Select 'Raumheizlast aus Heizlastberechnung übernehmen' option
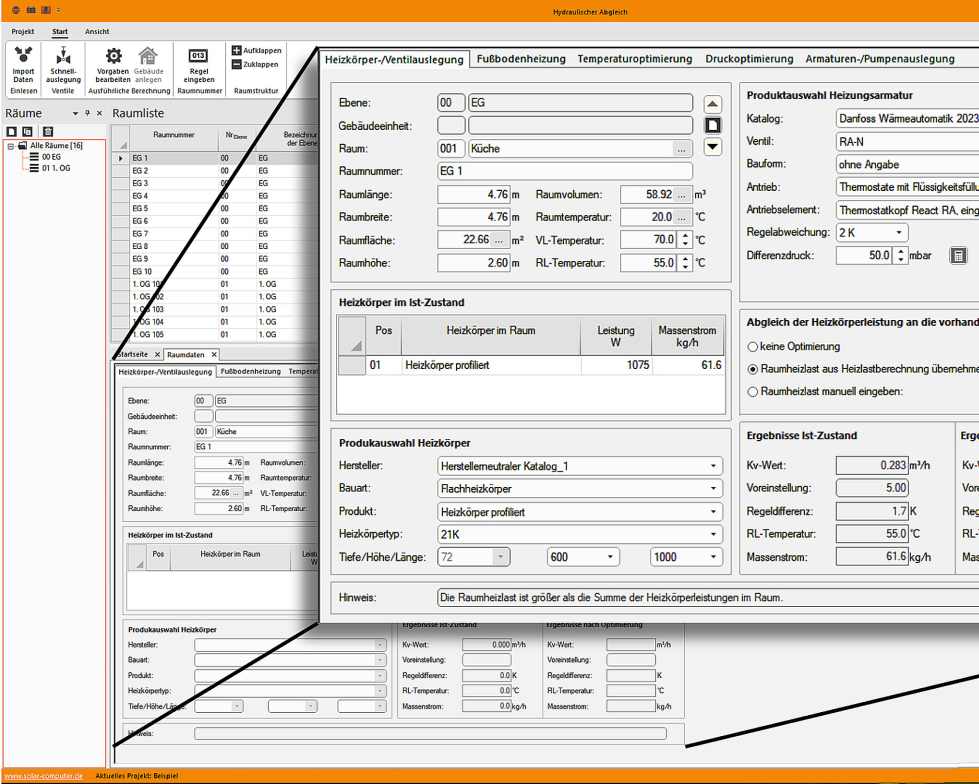979x784 pixels. click(752, 369)
